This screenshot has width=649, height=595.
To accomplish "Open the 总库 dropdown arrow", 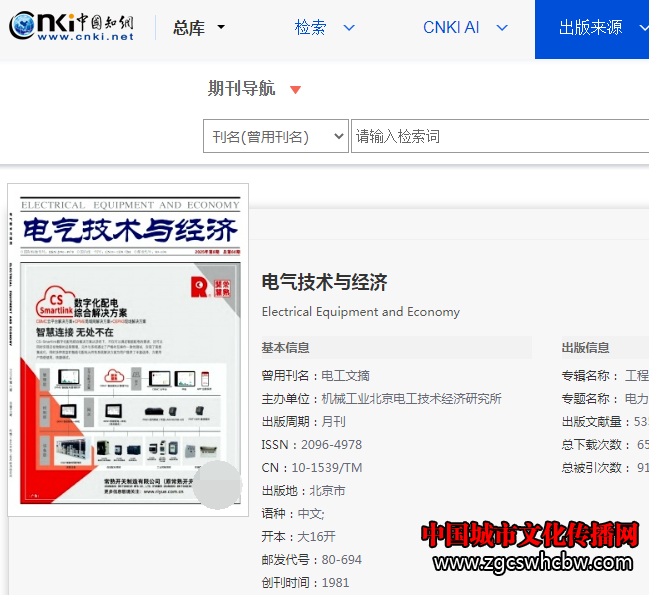I will tap(221, 28).
